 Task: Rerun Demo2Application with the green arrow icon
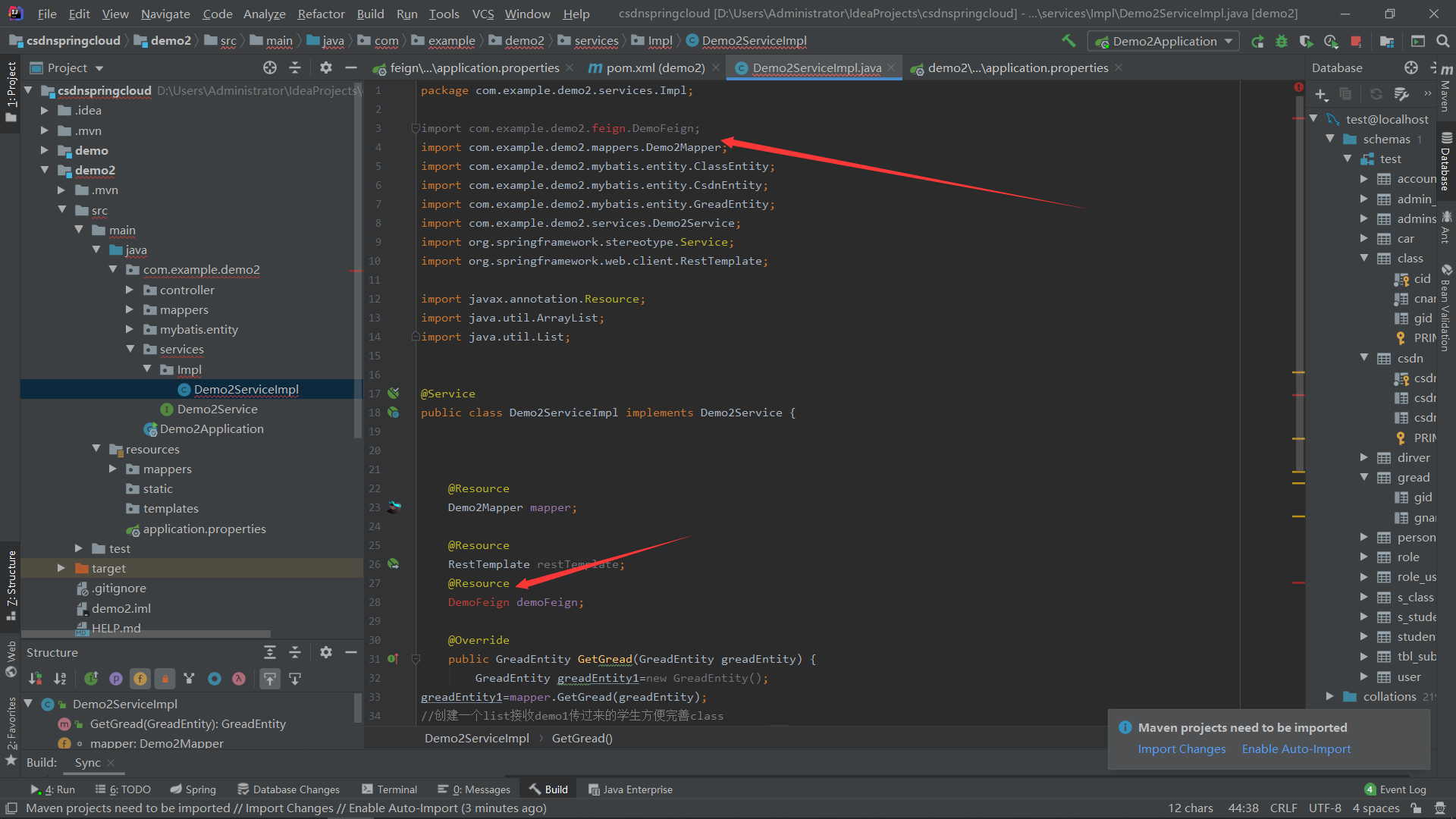[1257, 41]
